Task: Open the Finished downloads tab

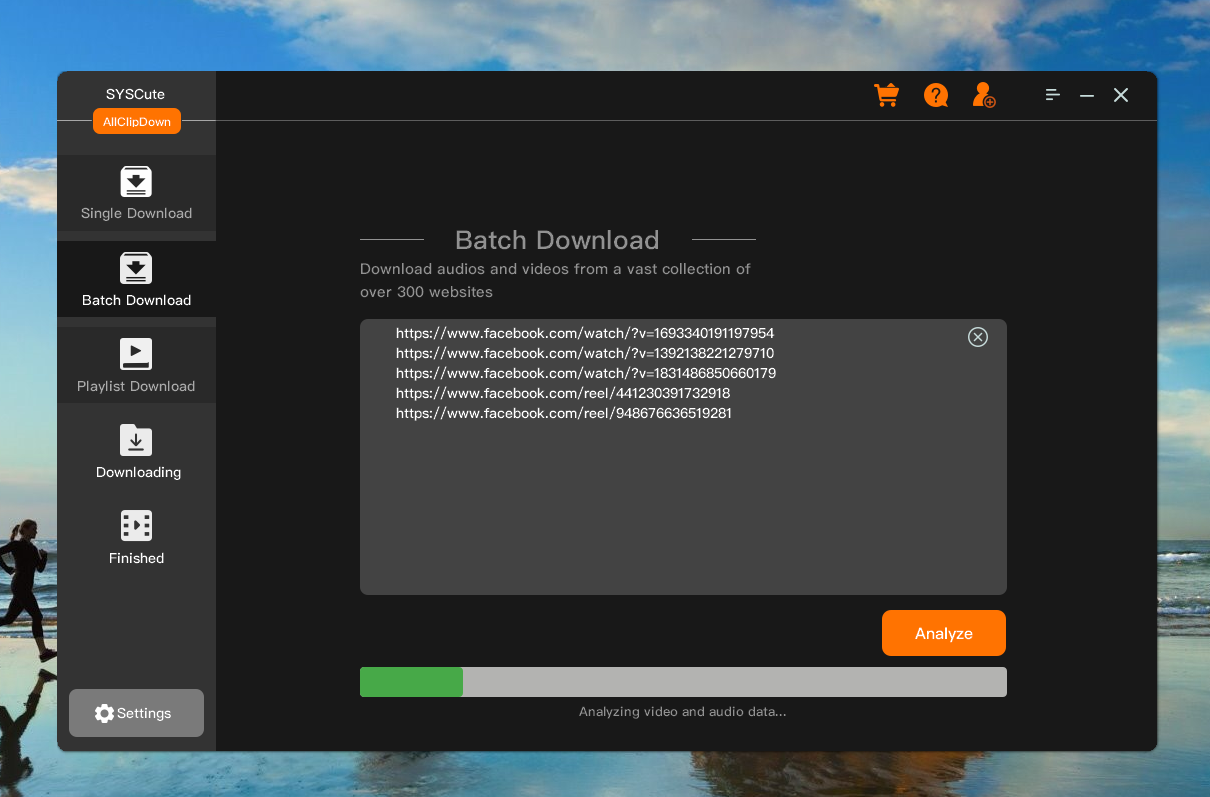Action: coord(136,537)
